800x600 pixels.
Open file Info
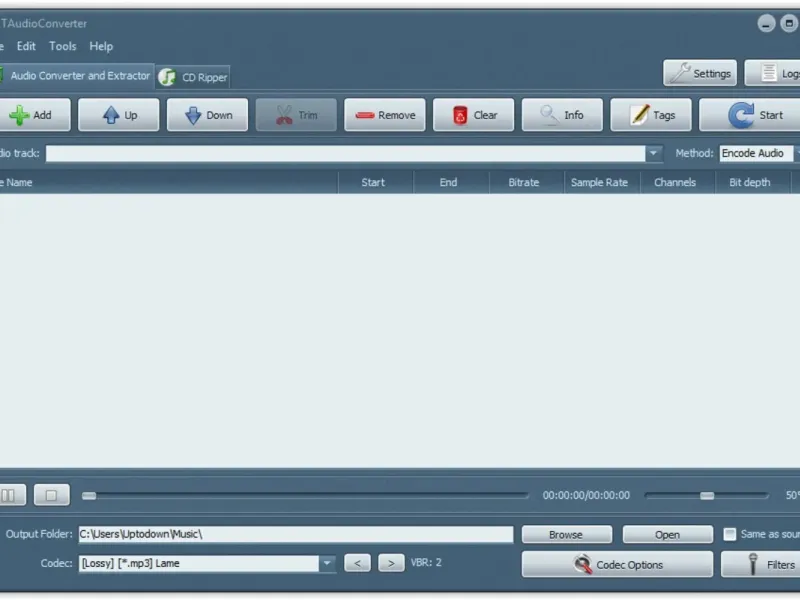point(562,115)
